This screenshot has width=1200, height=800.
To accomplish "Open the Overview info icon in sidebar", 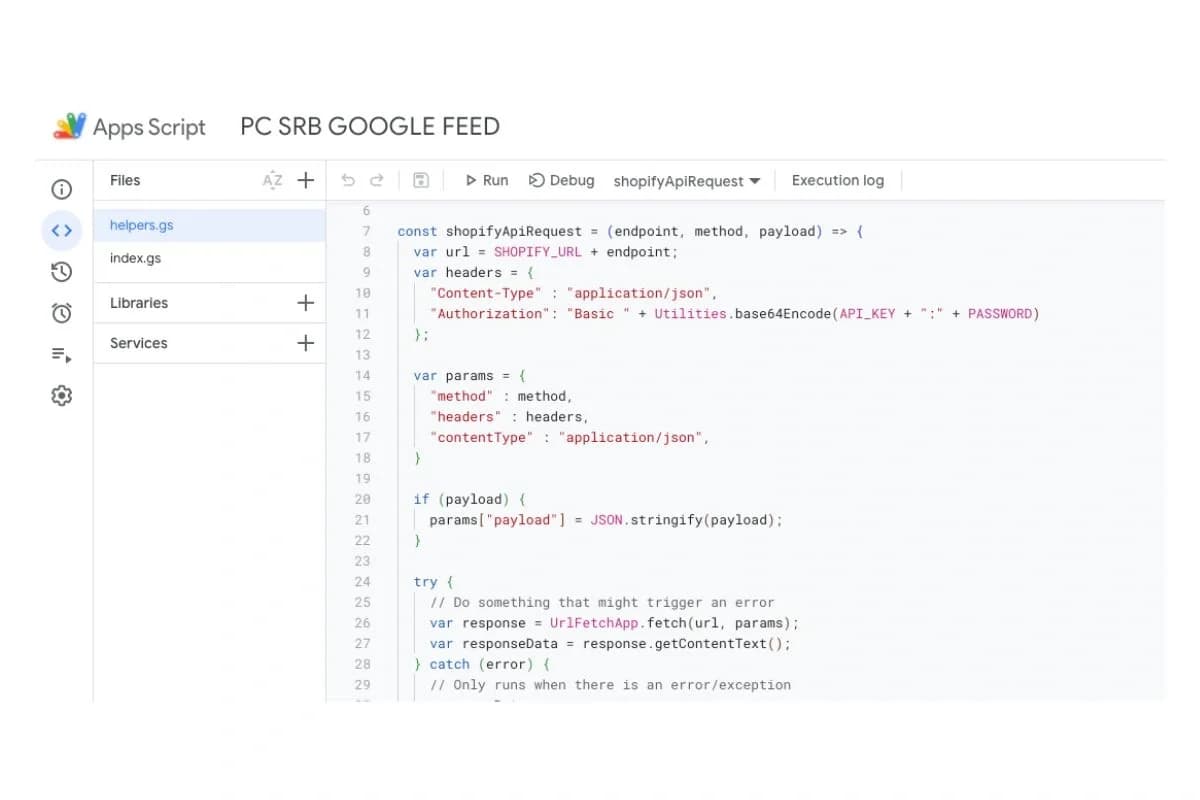I will (x=61, y=189).
